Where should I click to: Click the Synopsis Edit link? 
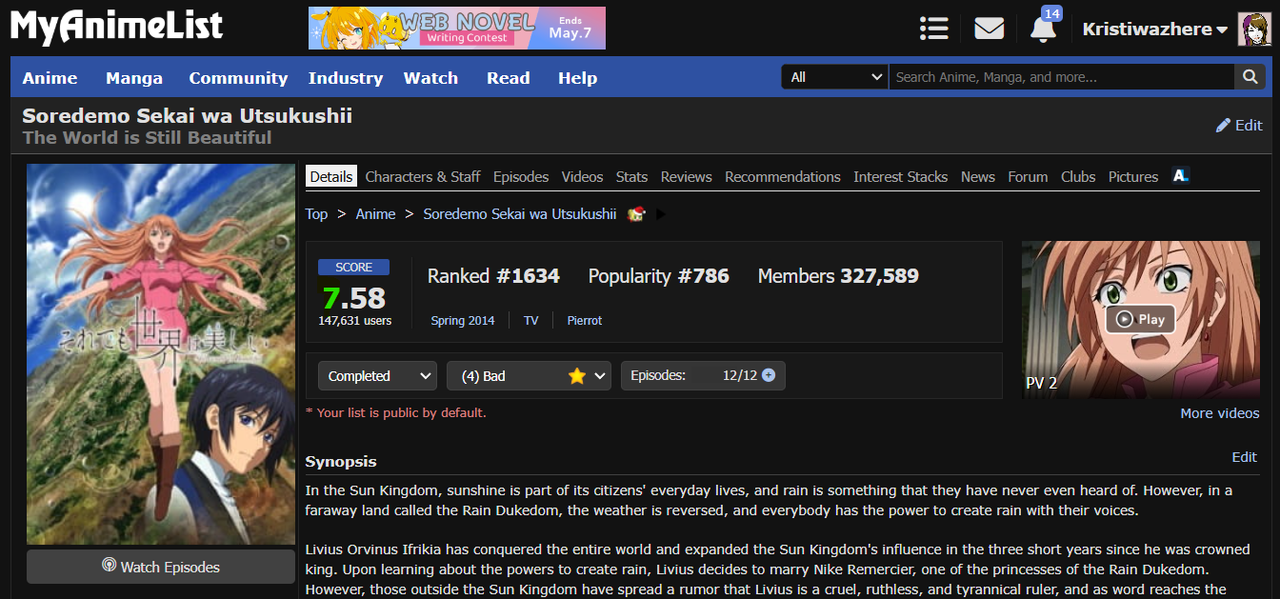click(1244, 456)
